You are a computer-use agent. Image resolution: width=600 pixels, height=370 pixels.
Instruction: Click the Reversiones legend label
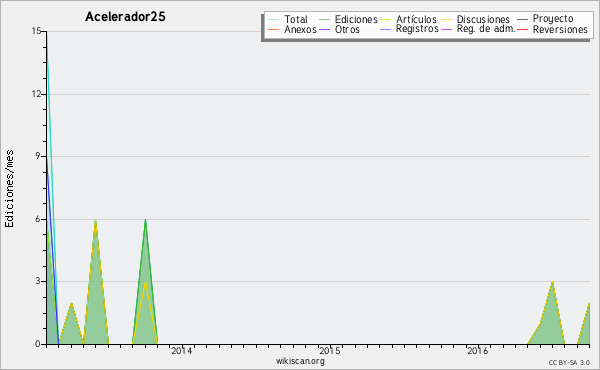pos(560,29)
